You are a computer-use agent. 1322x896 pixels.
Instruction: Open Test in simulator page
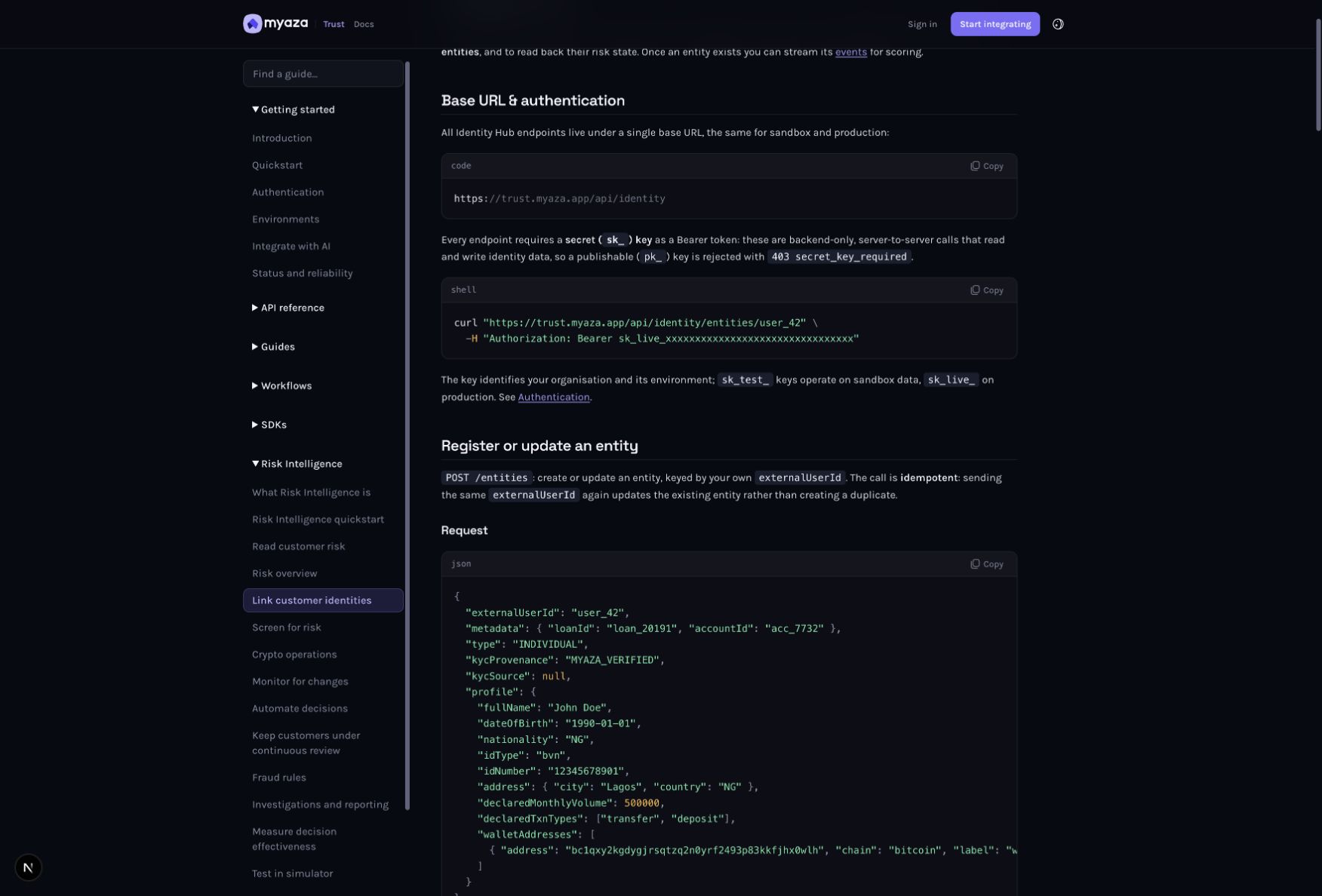pyautogui.click(x=292, y=873)
